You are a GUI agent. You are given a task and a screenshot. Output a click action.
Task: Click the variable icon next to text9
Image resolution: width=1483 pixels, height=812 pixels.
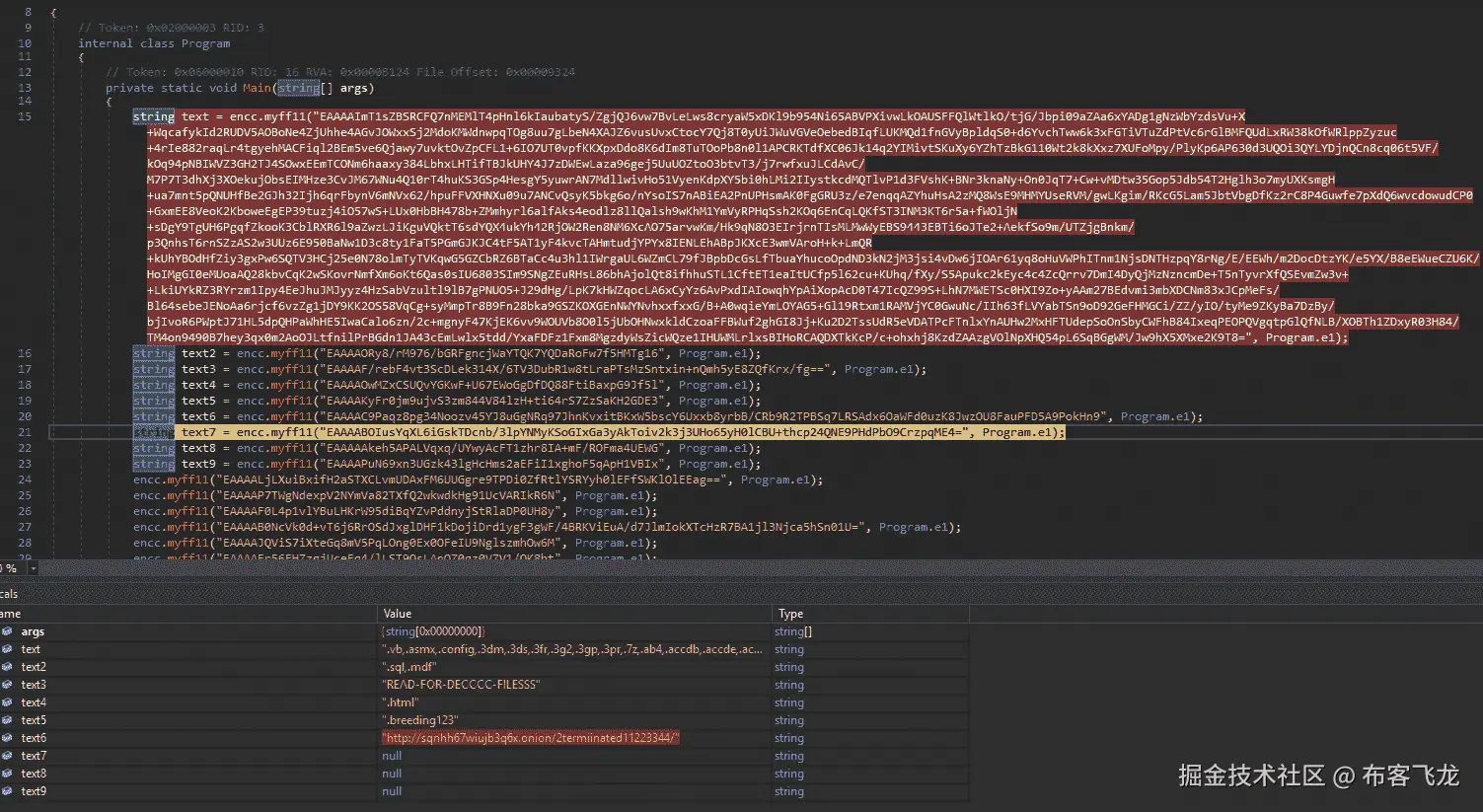pos(7,791)
